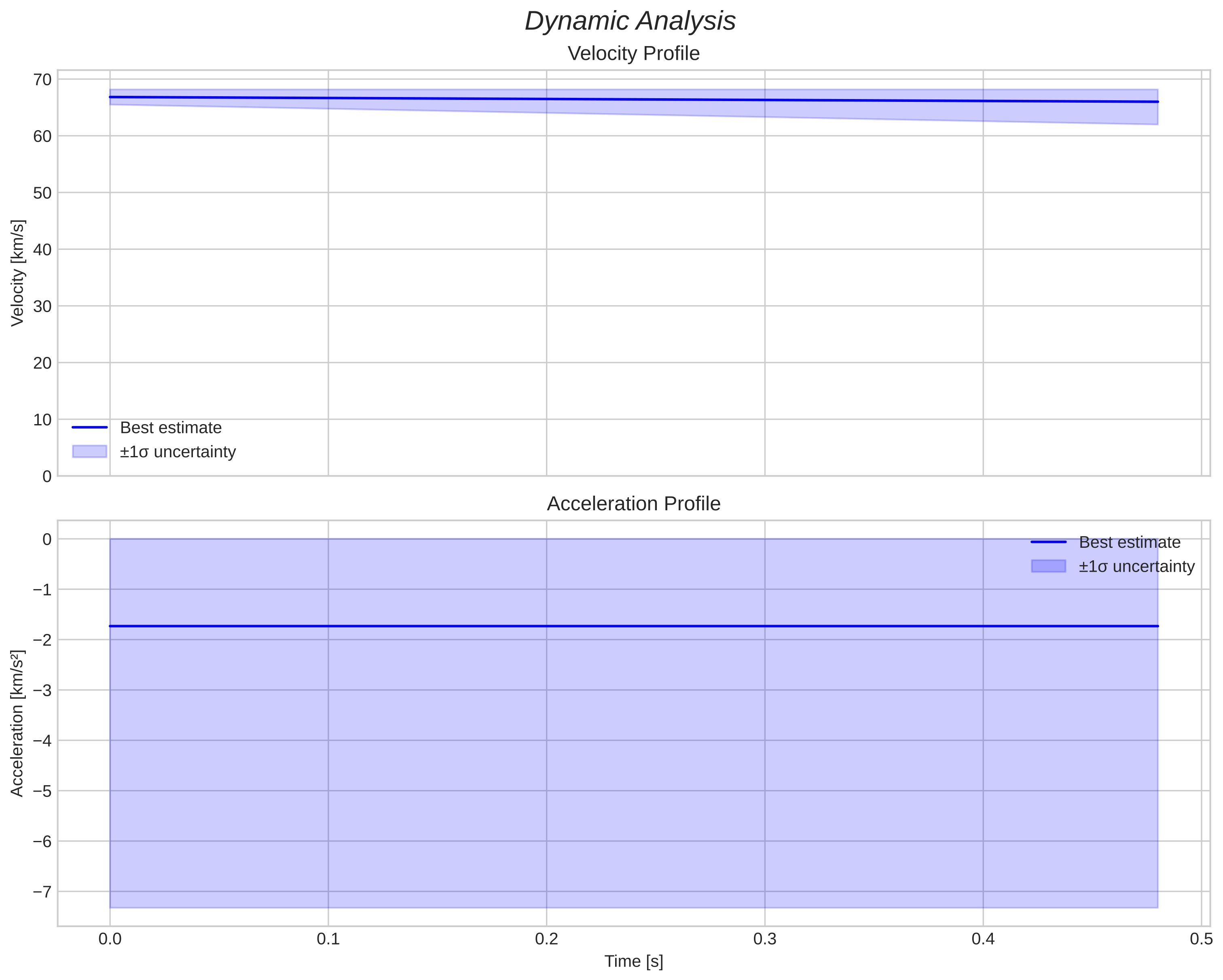Click velocity legend uncertainty color patch
Screen dimensions: 1223x980
click(x=89, y=452)
